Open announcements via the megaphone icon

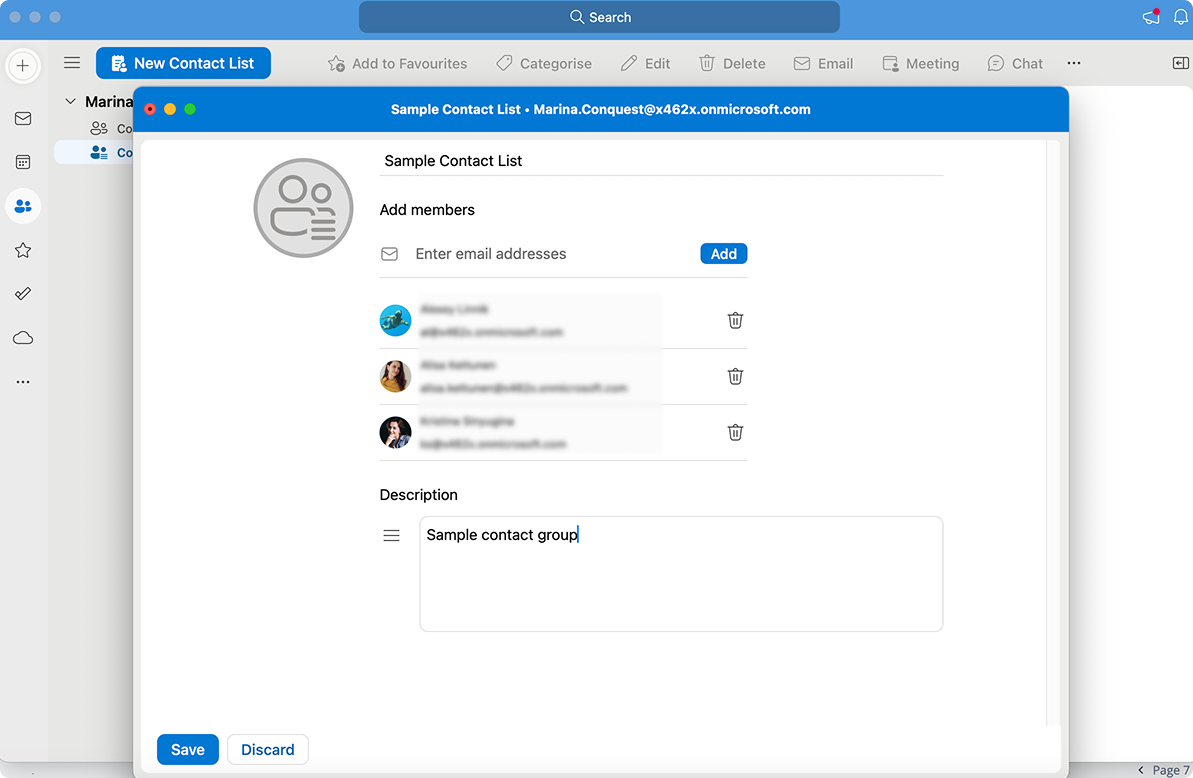[x=1150, y=17]
